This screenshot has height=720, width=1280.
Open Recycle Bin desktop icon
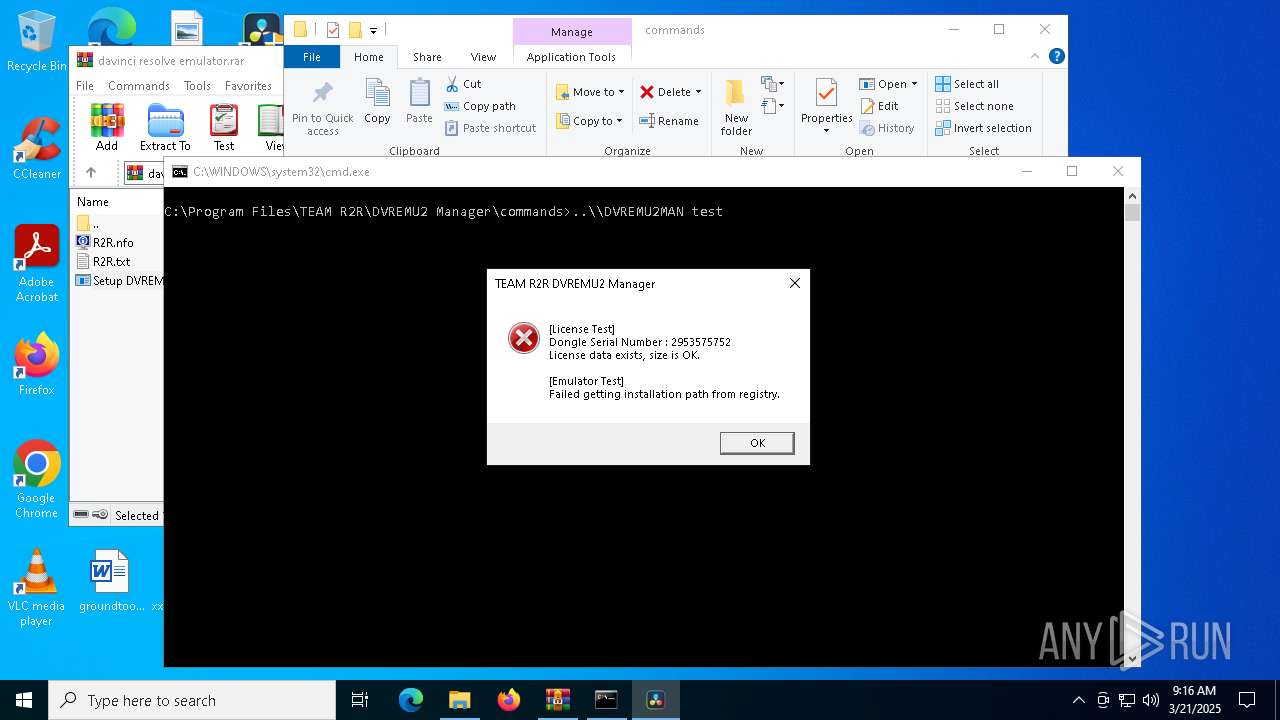(x=37, y=42)
